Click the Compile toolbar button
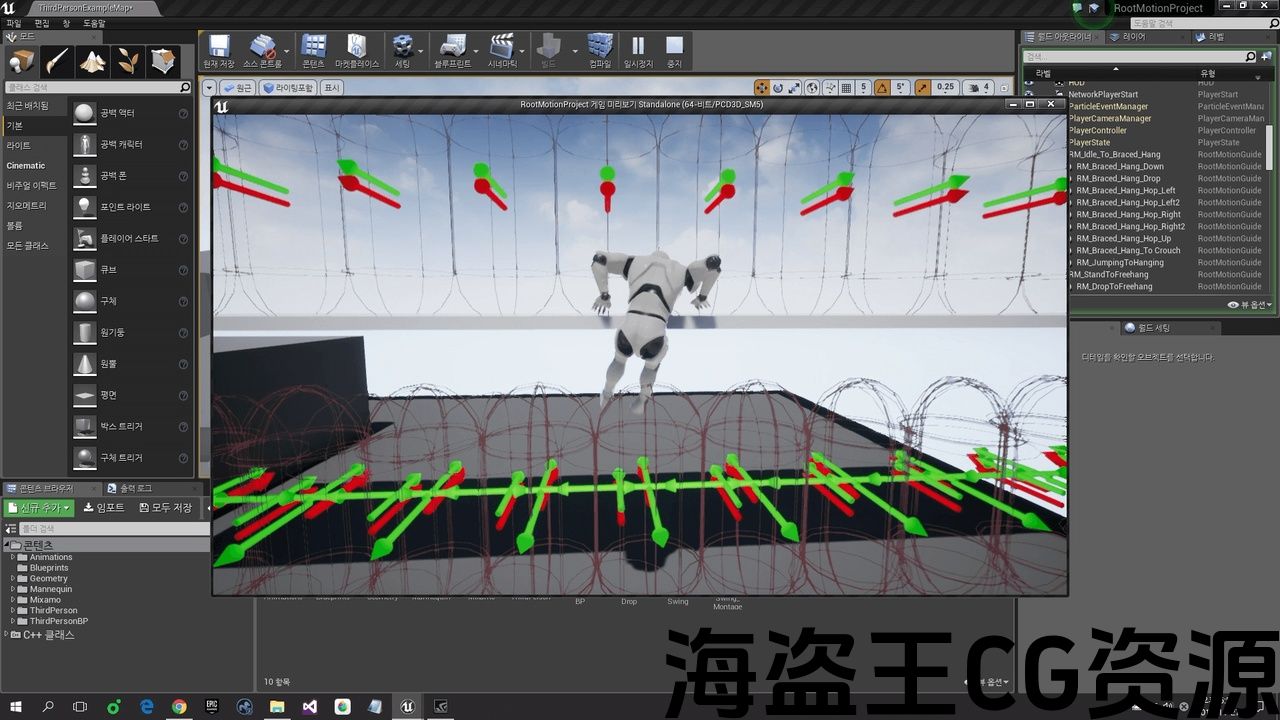Image resolution: width=1280 pixels, height=720 pixels. [x=599, y=50]
